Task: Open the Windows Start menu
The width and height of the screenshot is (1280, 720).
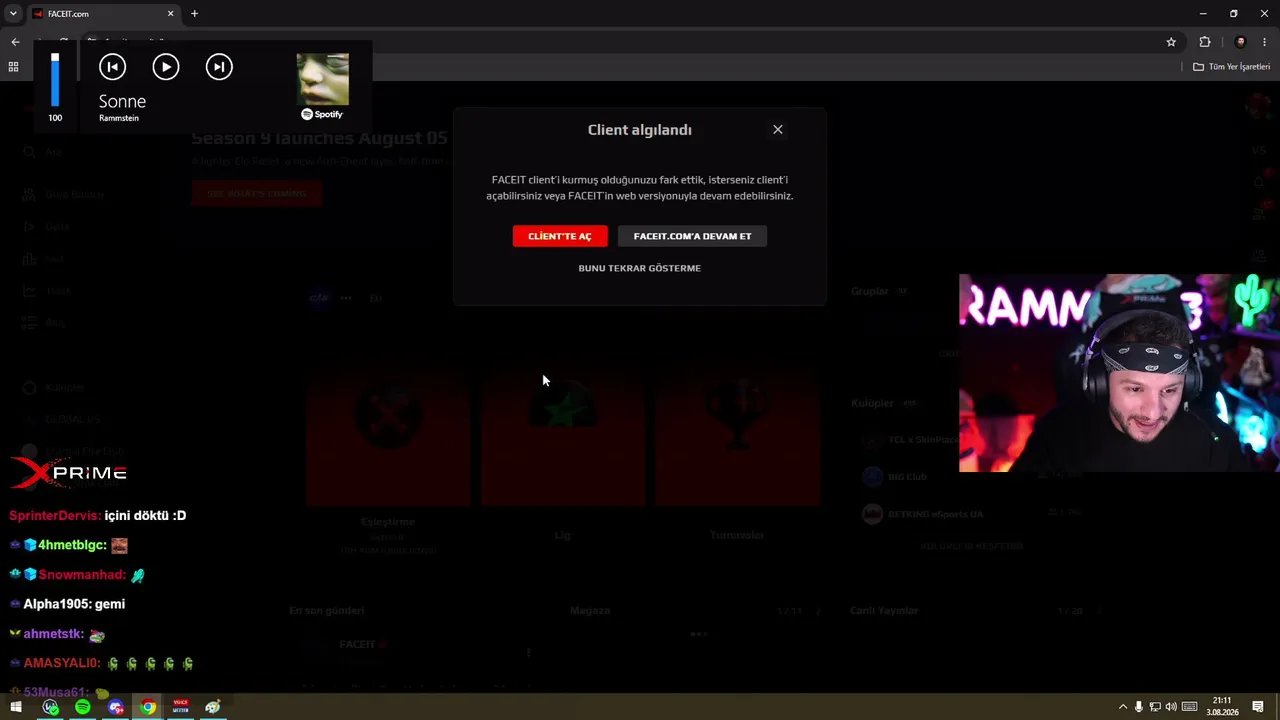Action: pos(16,707)
